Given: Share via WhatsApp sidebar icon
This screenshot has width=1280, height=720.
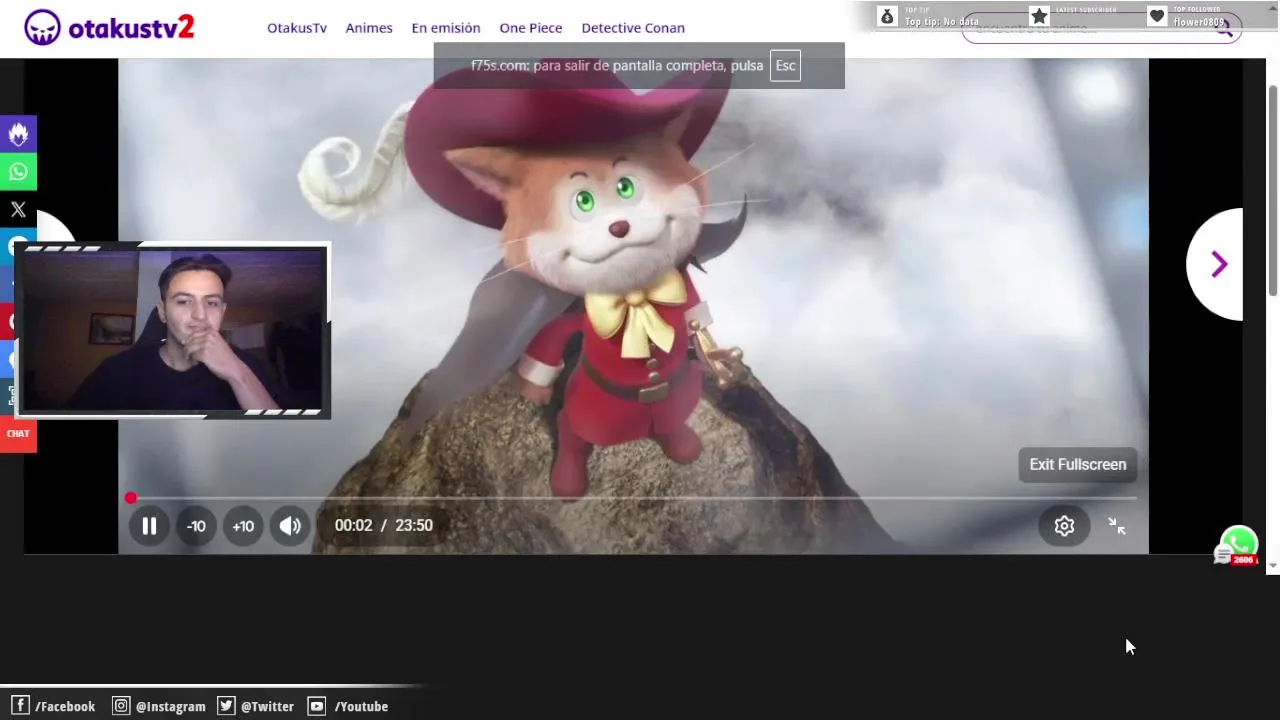Looking at the screenshot, I should tap(18, 172).
